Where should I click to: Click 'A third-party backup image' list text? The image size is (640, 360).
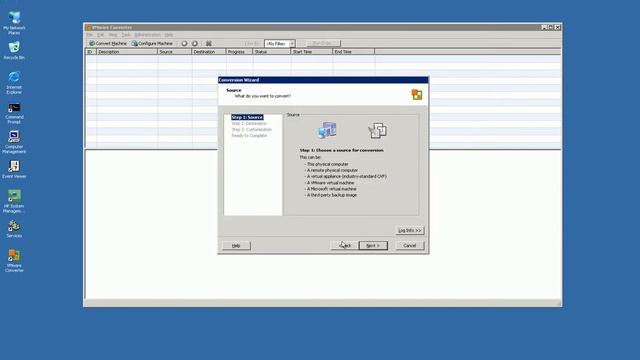[332, 195]
